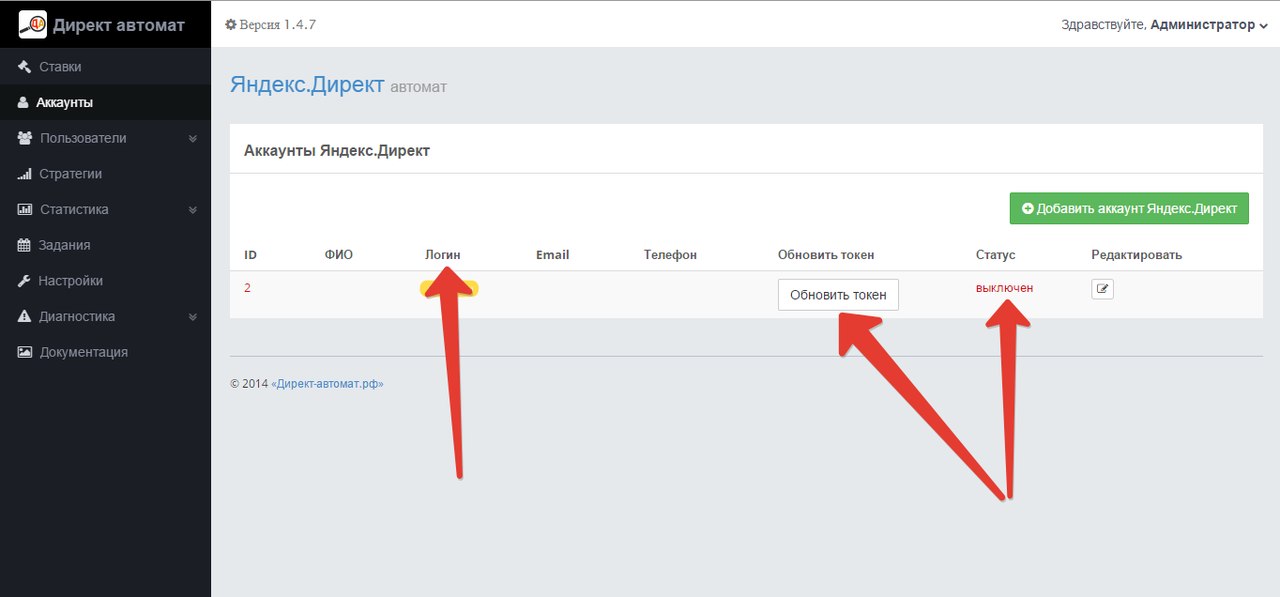Open the «Директ-автомат.рф» footer link
Image resolution: width=1280 pixels, height=597 pixels.
pos(327,383)
